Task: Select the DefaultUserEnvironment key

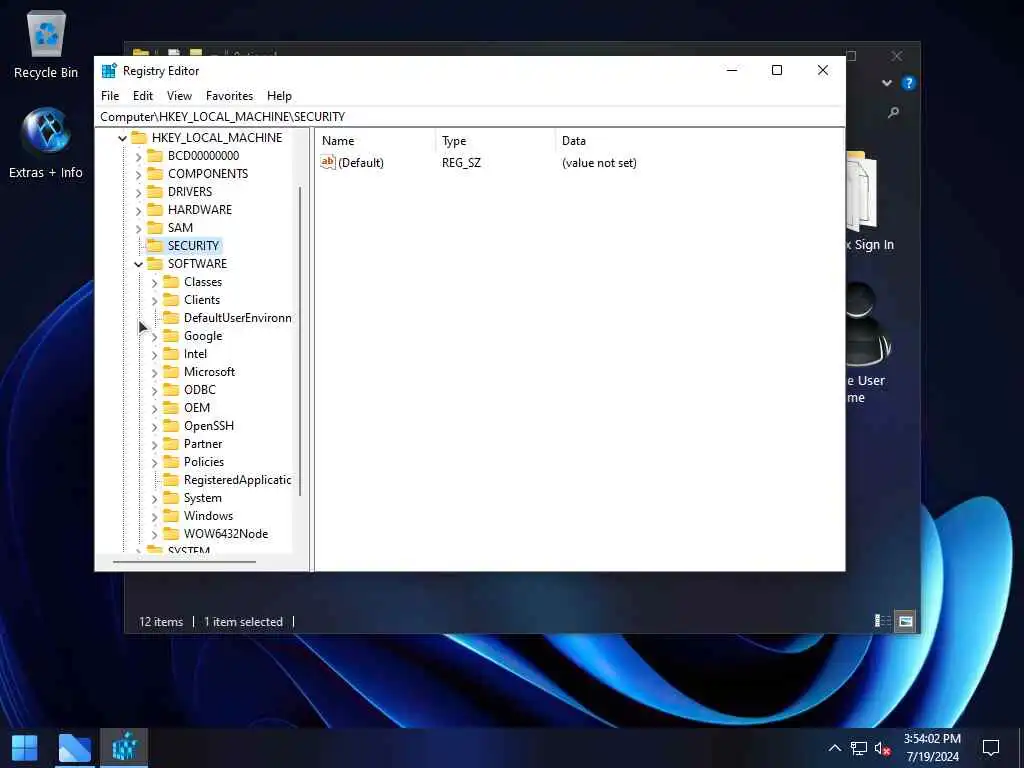Action: coord(238,318)
